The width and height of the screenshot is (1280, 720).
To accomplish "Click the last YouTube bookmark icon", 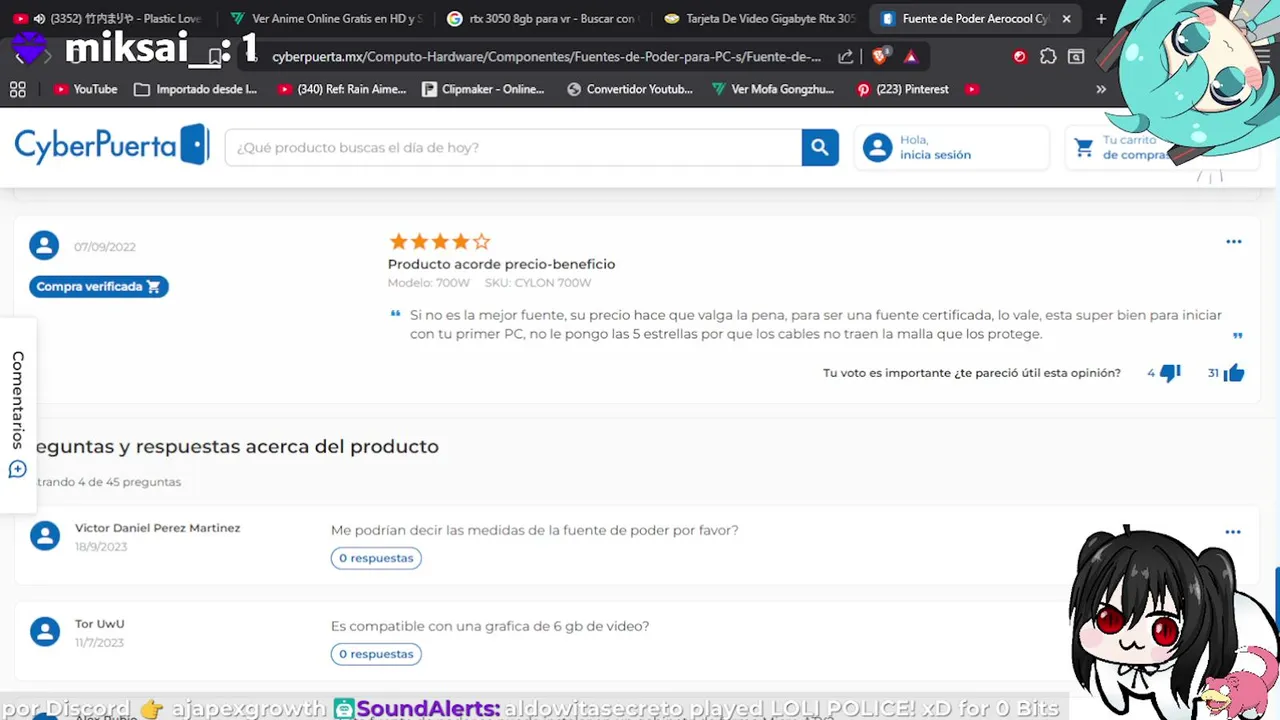I will (x=972, y=89).
